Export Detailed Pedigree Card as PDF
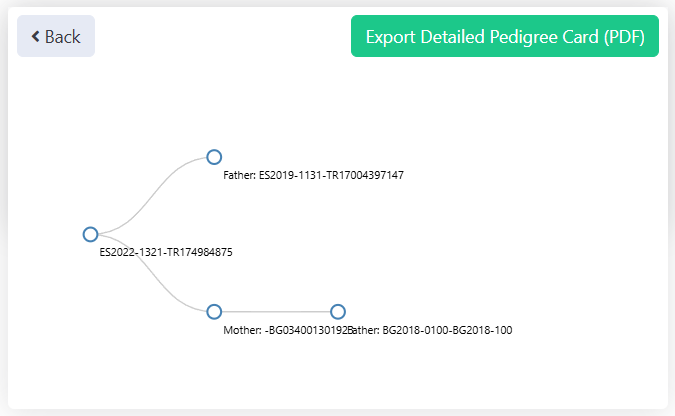 tap(504, 37)
